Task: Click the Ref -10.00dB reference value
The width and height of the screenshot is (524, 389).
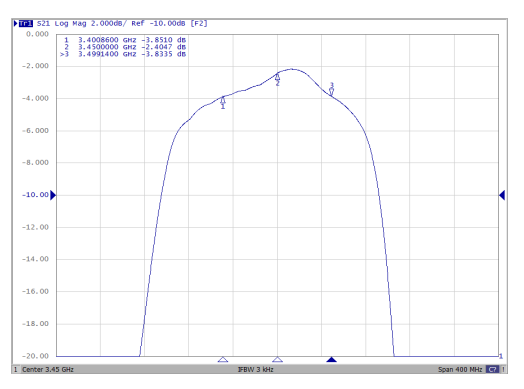Action: coord(158,23)
